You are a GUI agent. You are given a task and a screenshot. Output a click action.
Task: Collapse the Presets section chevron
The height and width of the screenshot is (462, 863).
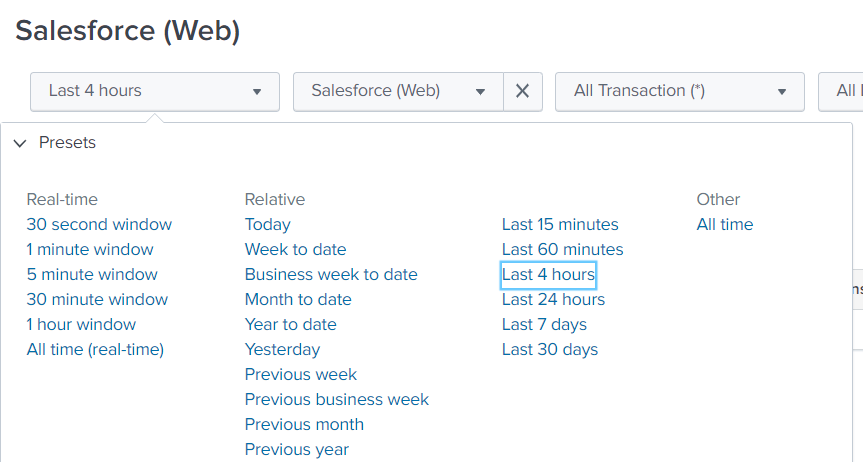pyautogui.click(x=20, y=143)
